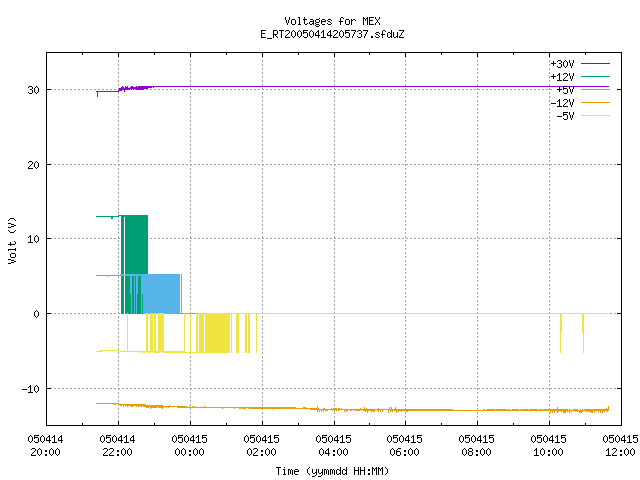
Task: Click the x-axis tick 050415 00:00
Action: 189,446
